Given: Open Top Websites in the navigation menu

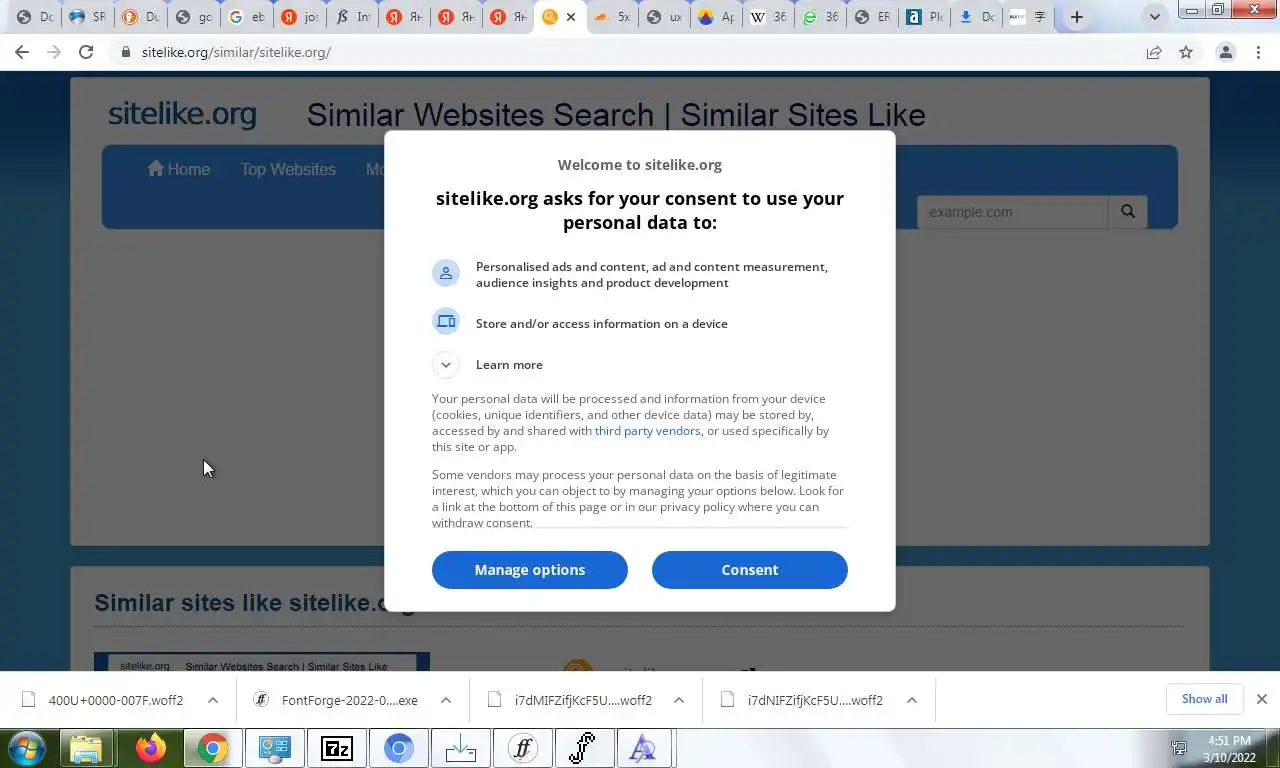Looking at the screenshot, I should 288,169.
